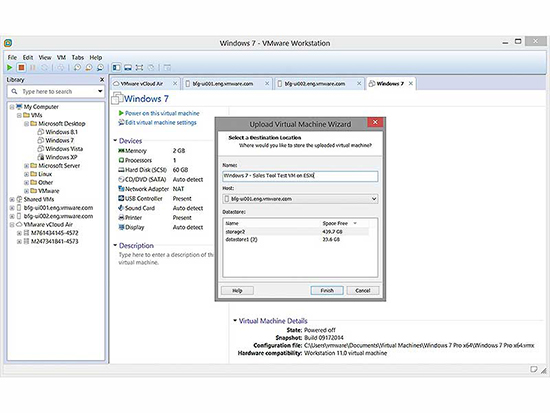This screenshot has width=550, height=413.
Task: Collapse the Virtual Machine Details section
Action: pos(235,320)
